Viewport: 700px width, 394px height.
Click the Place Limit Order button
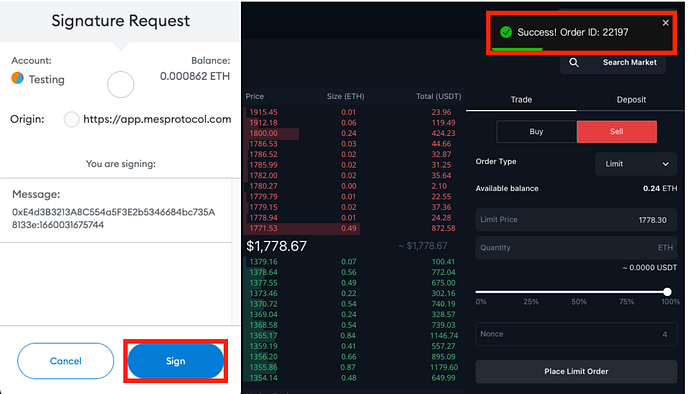pos(576,371)
